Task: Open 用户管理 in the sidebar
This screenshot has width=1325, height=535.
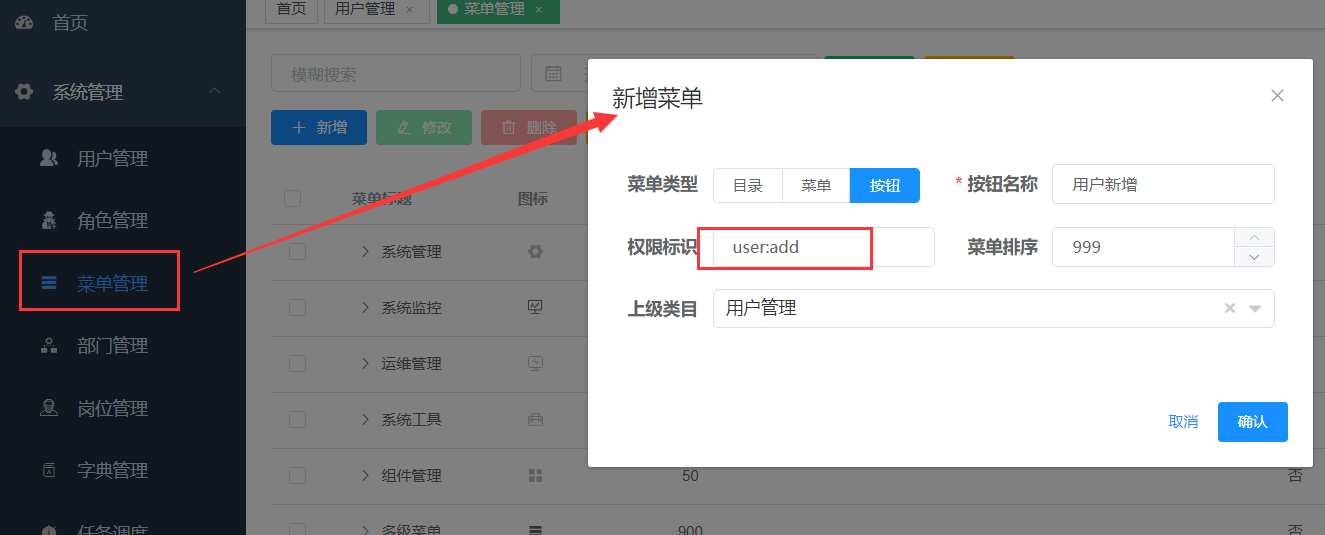Action: click(x=112, y=158)
